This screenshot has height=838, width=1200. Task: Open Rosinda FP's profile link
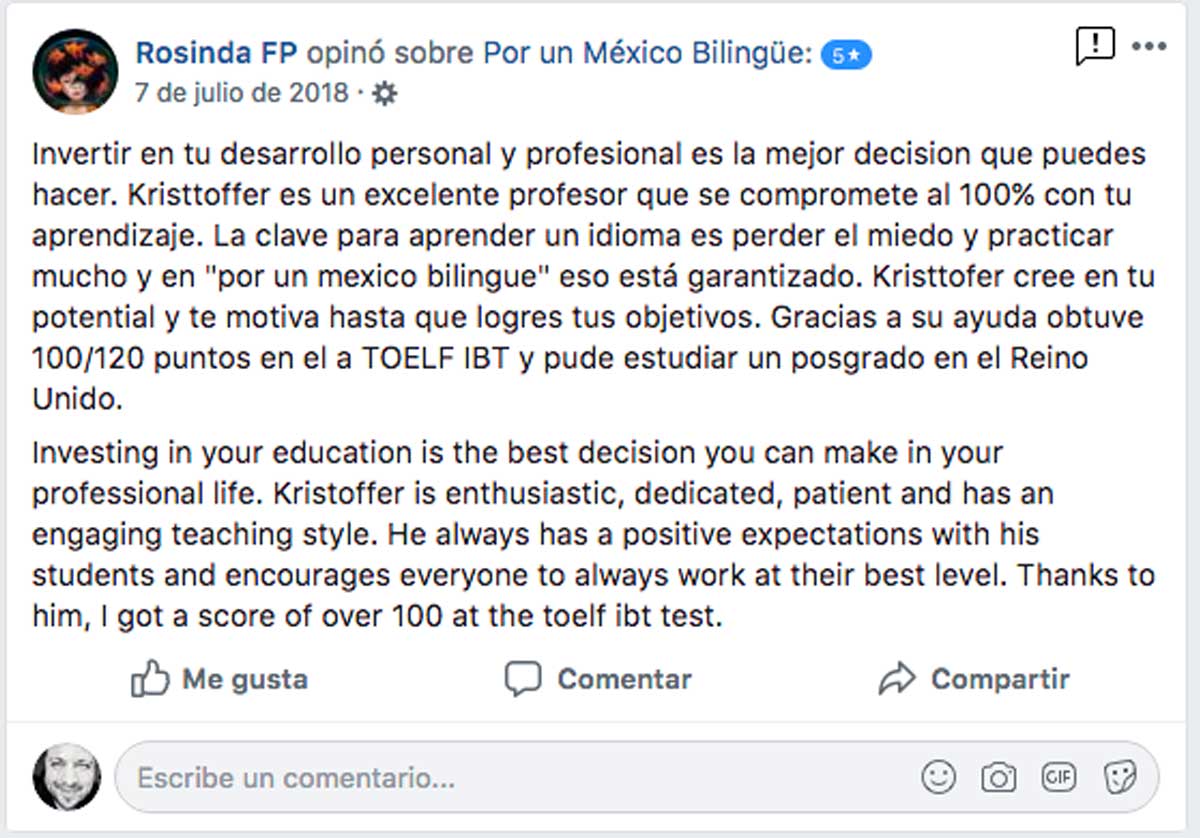click(x=216, y=54)
